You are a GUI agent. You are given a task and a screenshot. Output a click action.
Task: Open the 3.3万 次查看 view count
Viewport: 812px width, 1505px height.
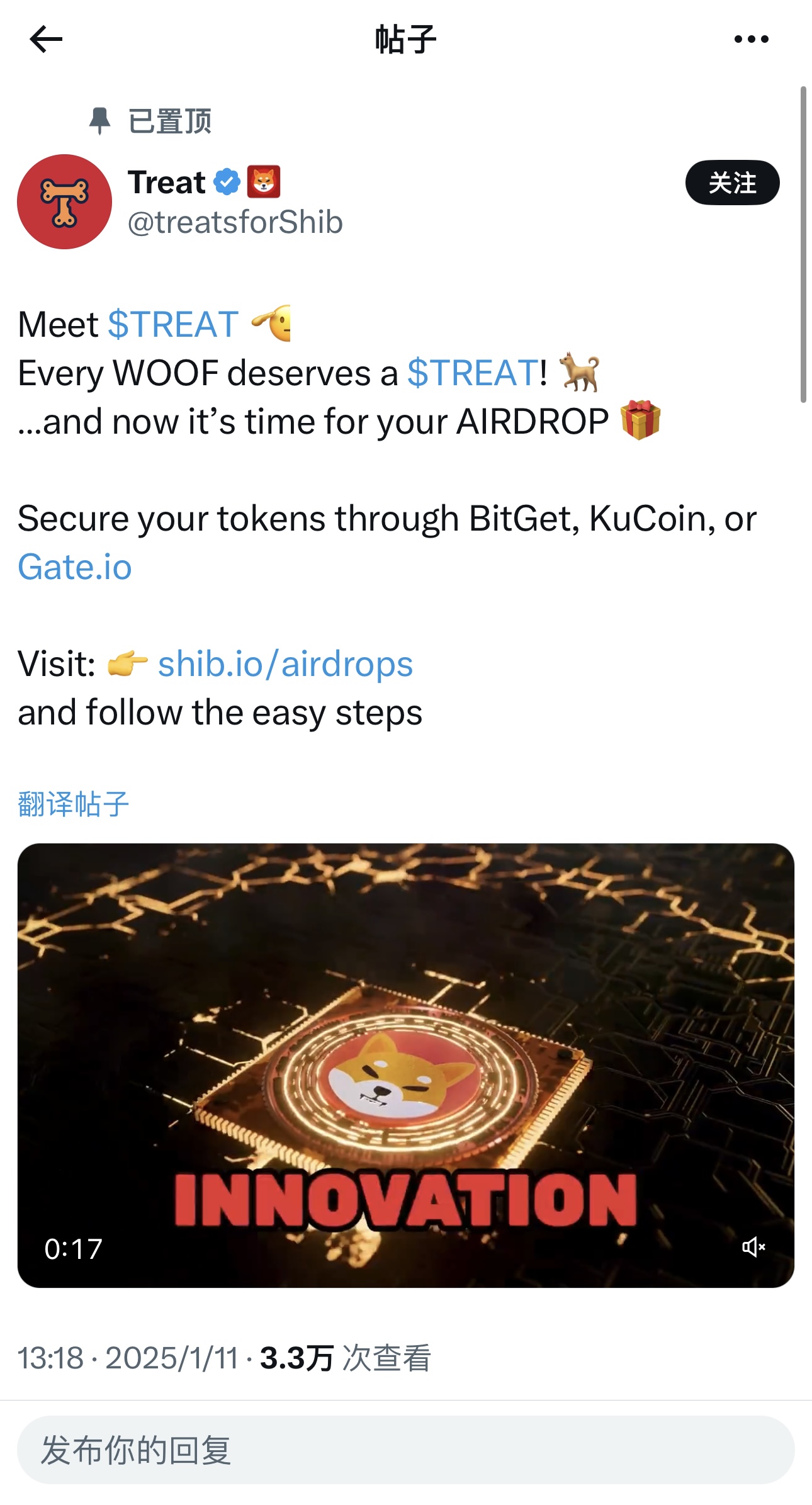pos(345,1358)
